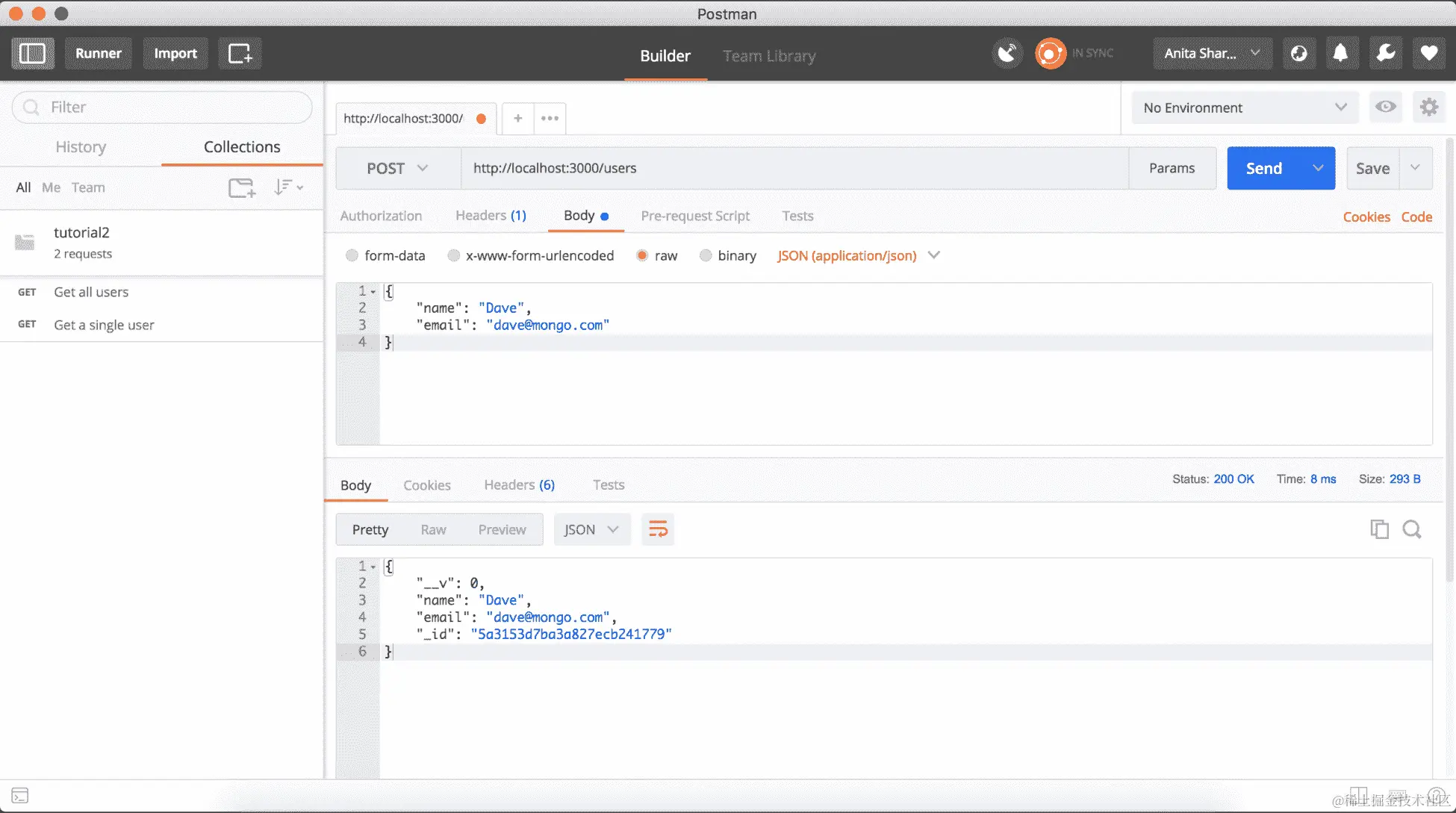Create new collection folder icon
The width and height of the screenshot is (1456, 813).
[241, 187]
